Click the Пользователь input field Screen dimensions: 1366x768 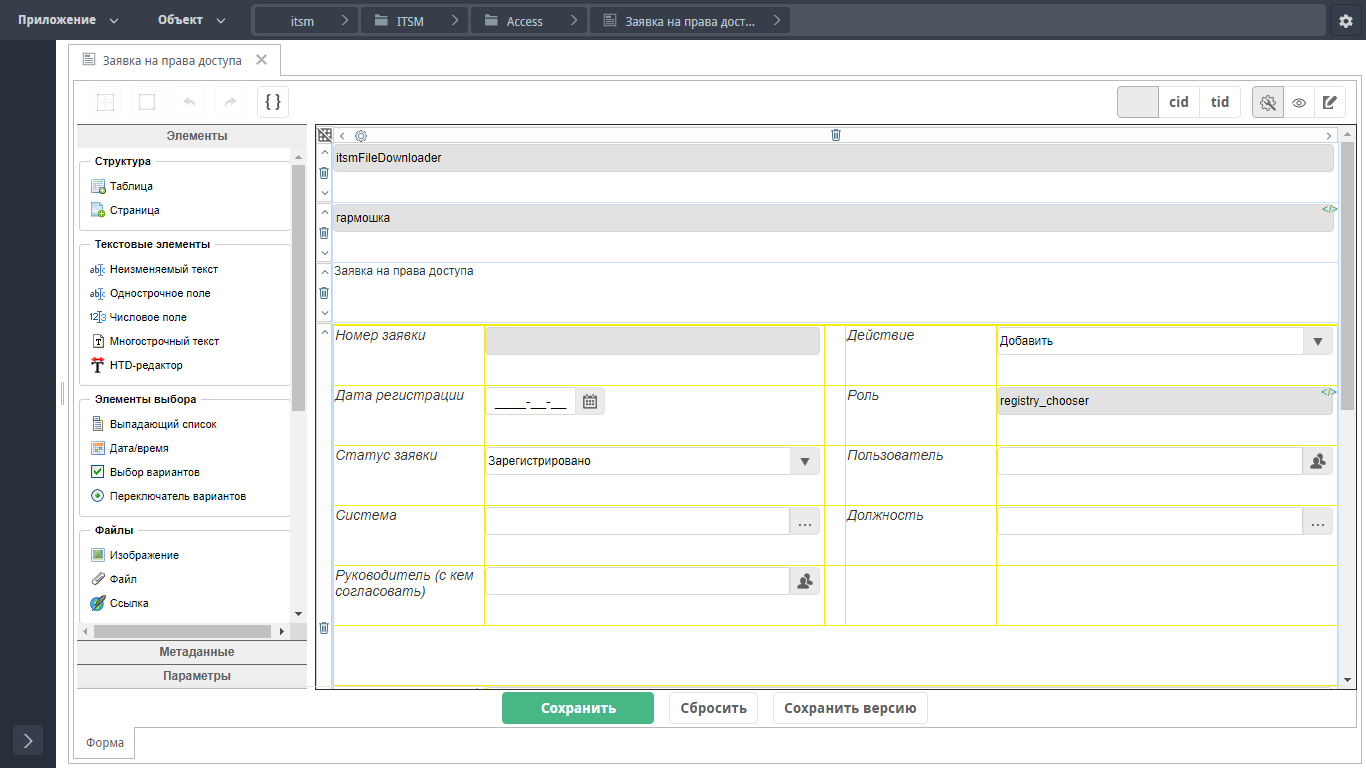[1150, 461]
